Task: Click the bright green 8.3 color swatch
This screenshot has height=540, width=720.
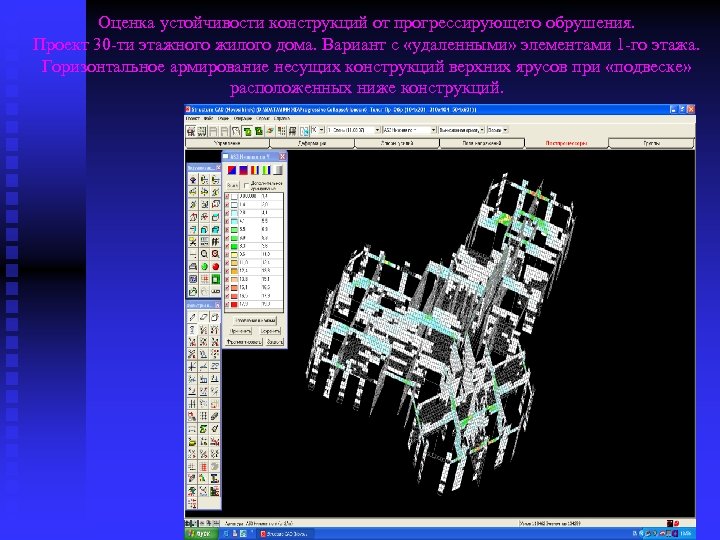Action: [234, 246]
